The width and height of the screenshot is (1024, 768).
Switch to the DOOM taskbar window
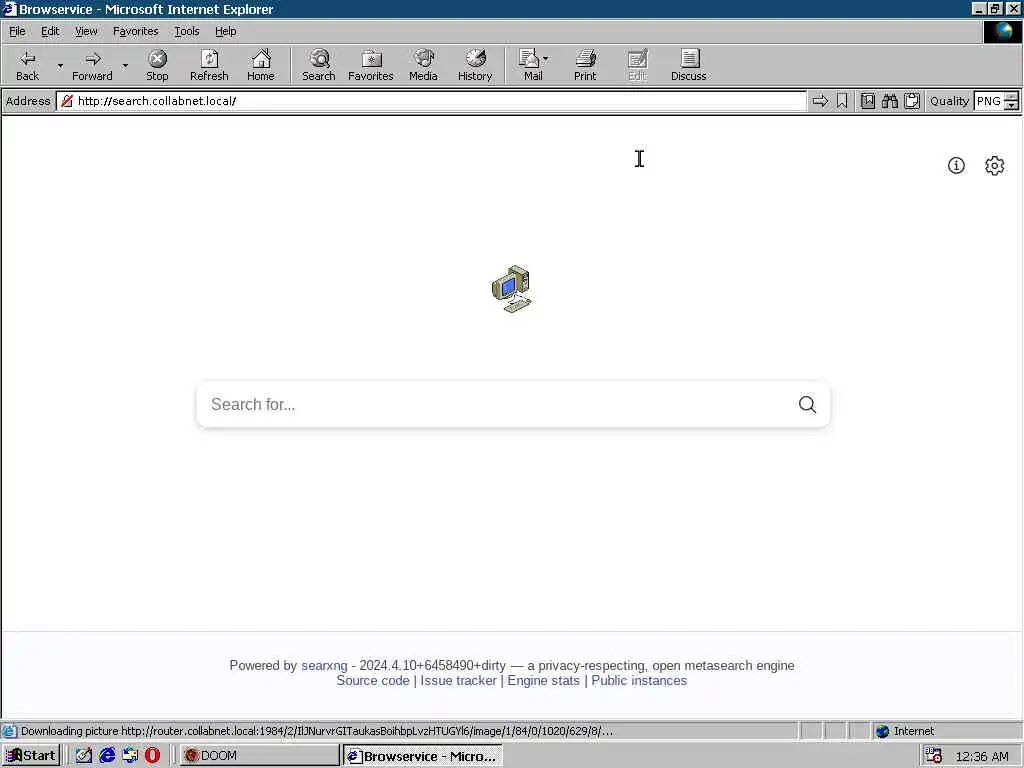[259, 756]
